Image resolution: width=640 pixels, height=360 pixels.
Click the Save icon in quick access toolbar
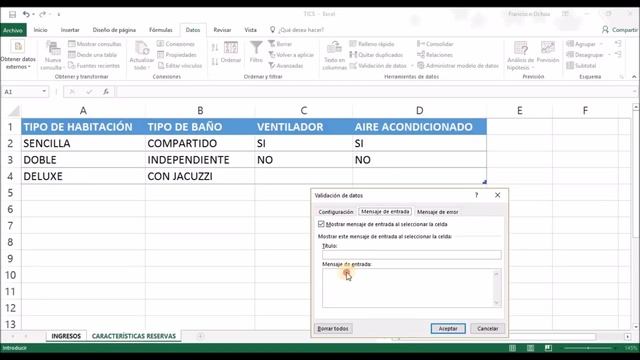click(x=12, y=14)
